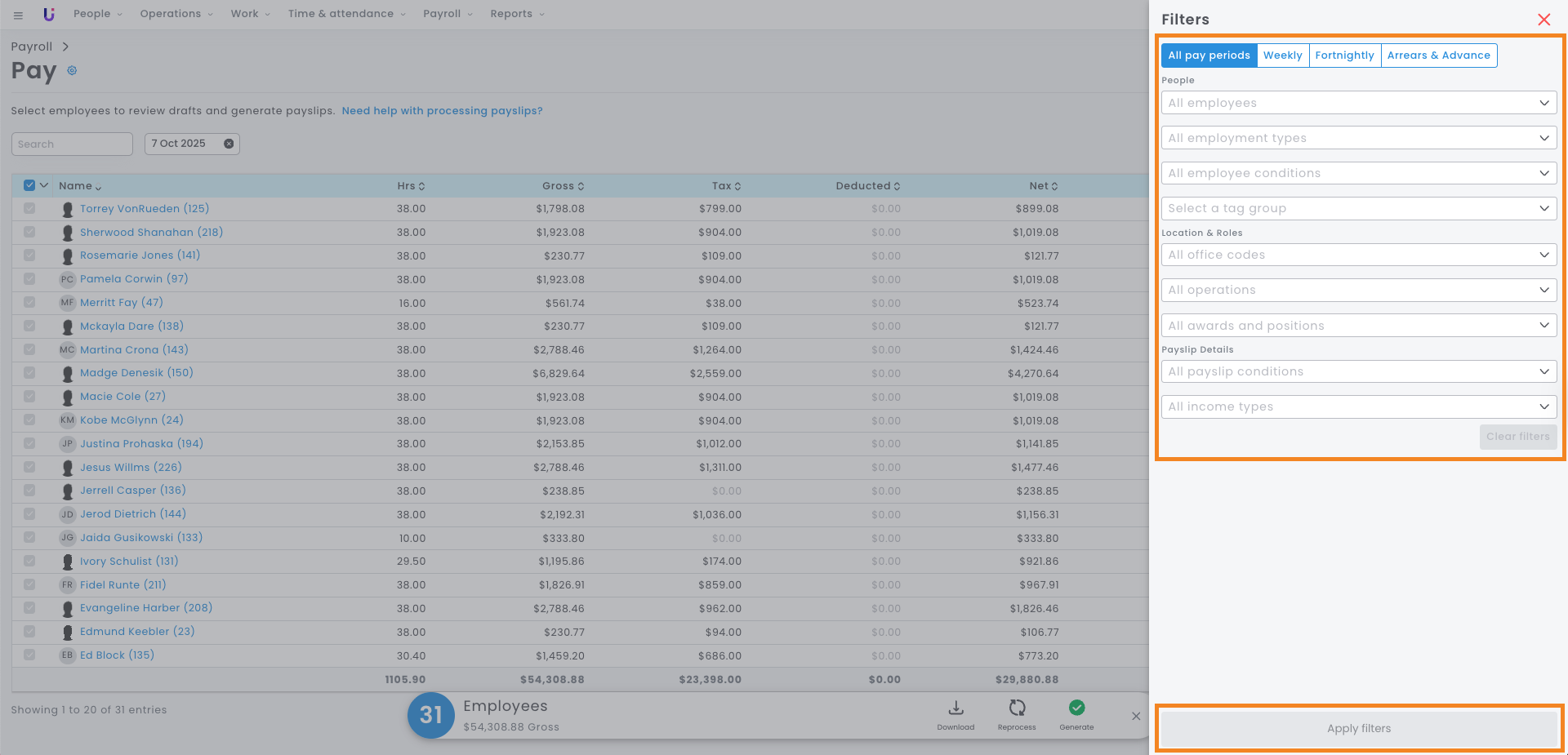
Task: Open the hamburger navigation menu
Action: click(x=18, y=15)
